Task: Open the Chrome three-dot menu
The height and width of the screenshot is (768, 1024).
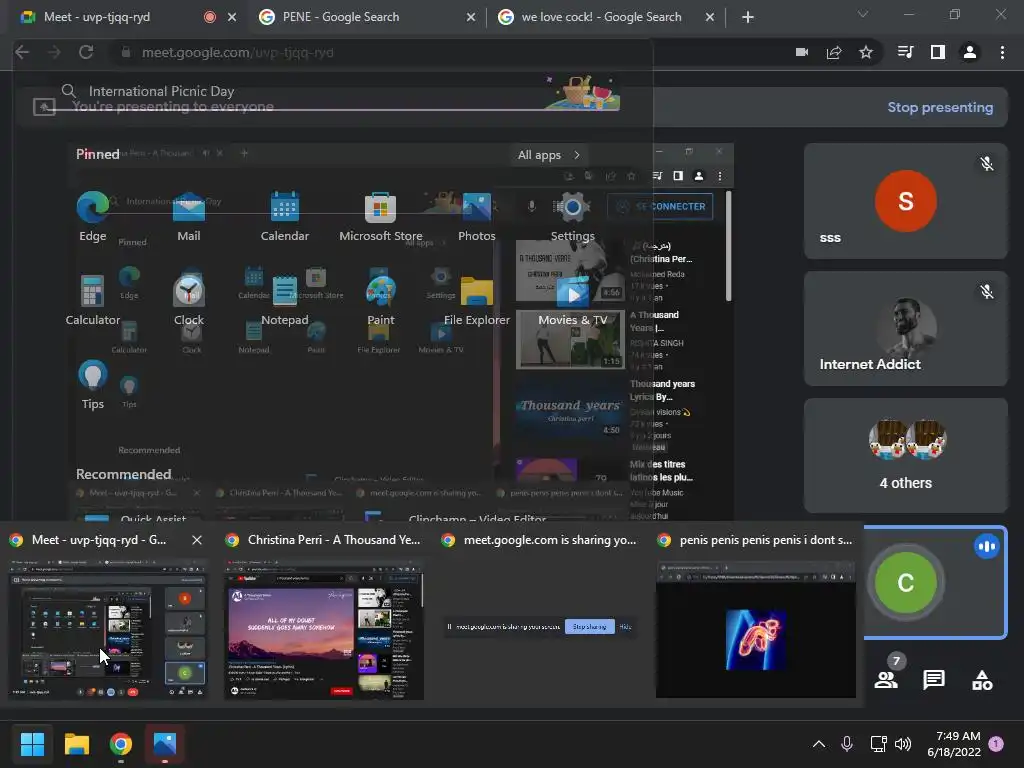Action: point(1002,52)
